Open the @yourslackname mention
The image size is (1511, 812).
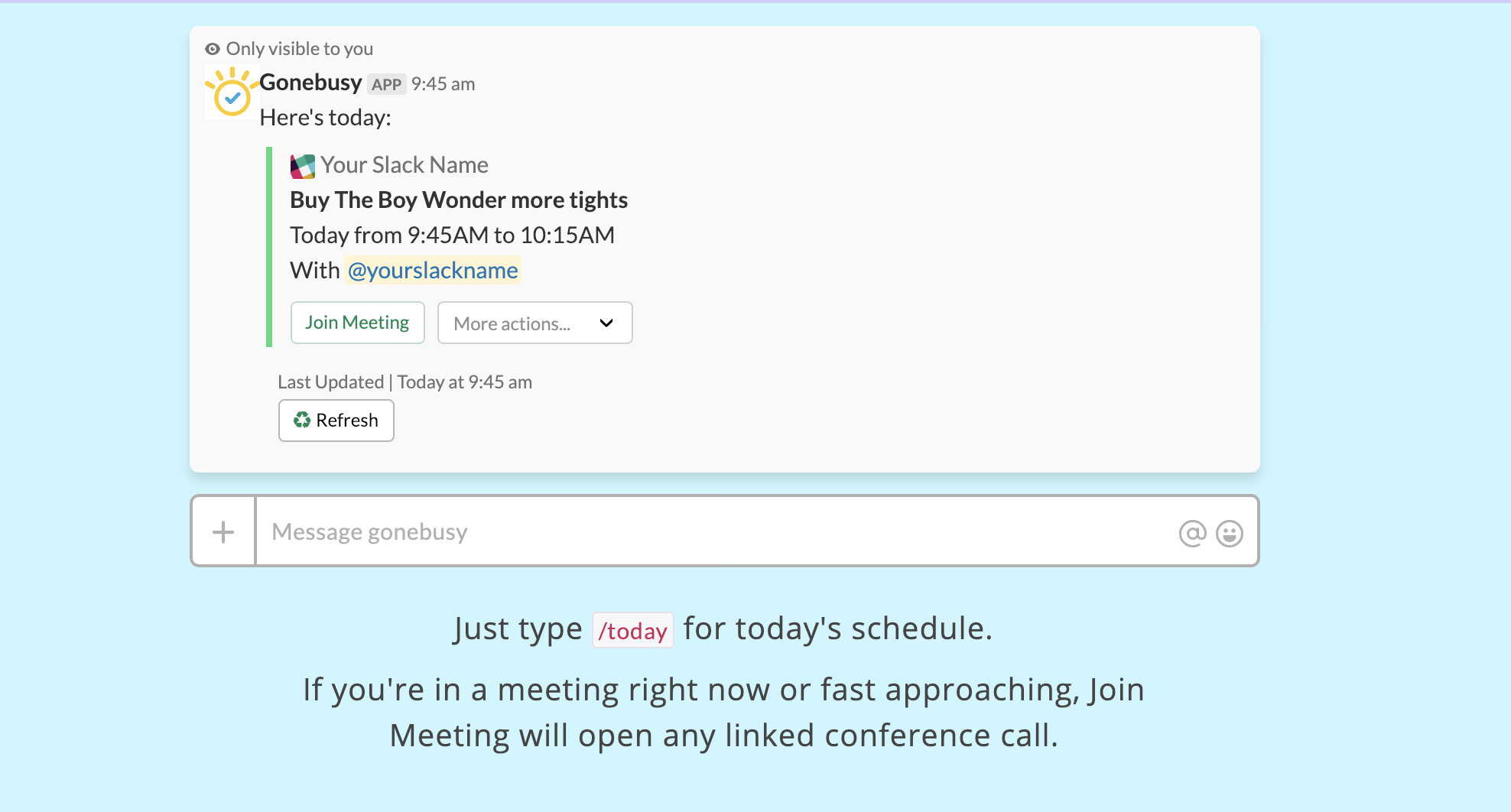pyautogui.click(x=433, y=270)
